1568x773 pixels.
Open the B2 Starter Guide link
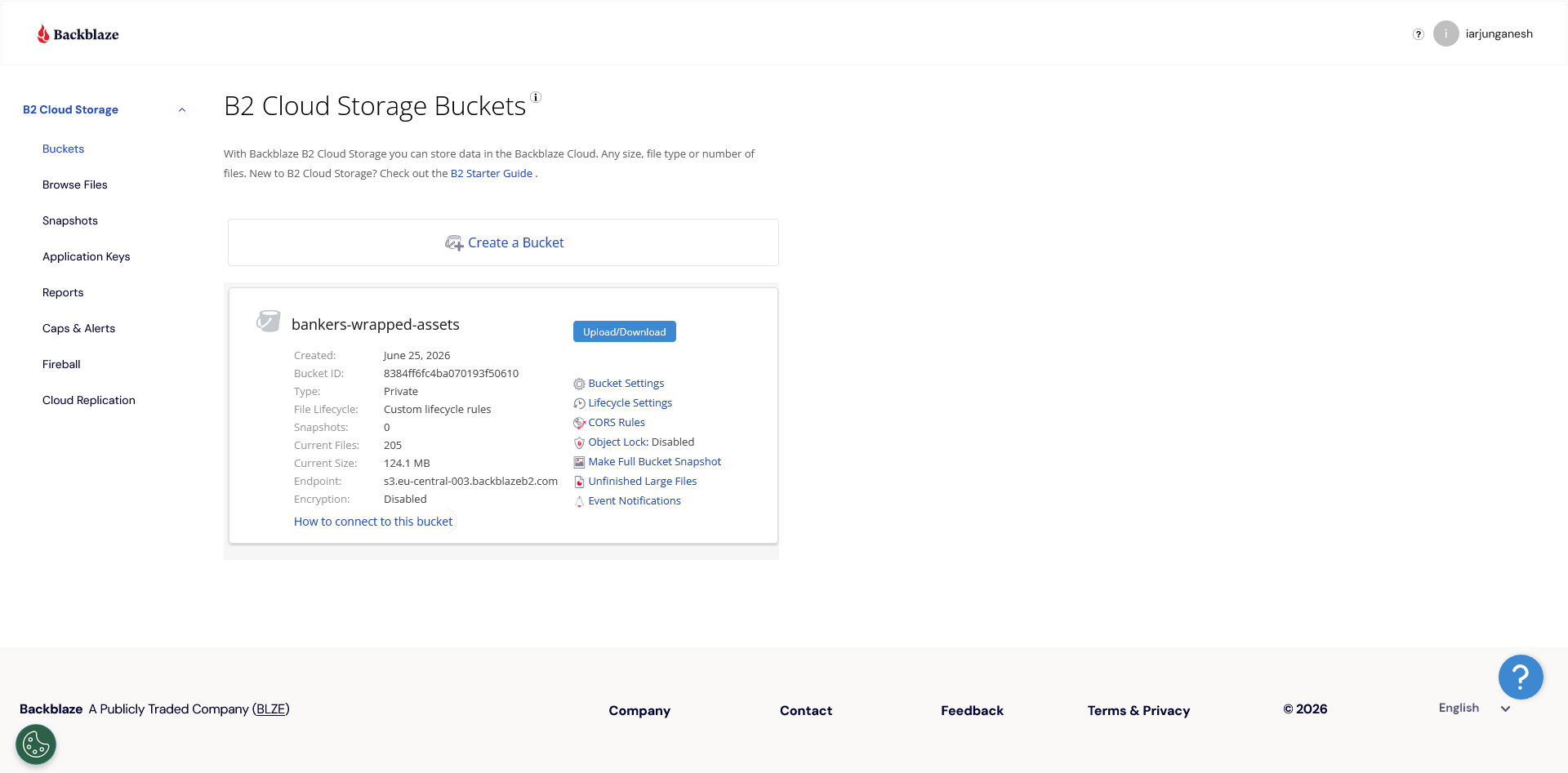coord(492,173)
